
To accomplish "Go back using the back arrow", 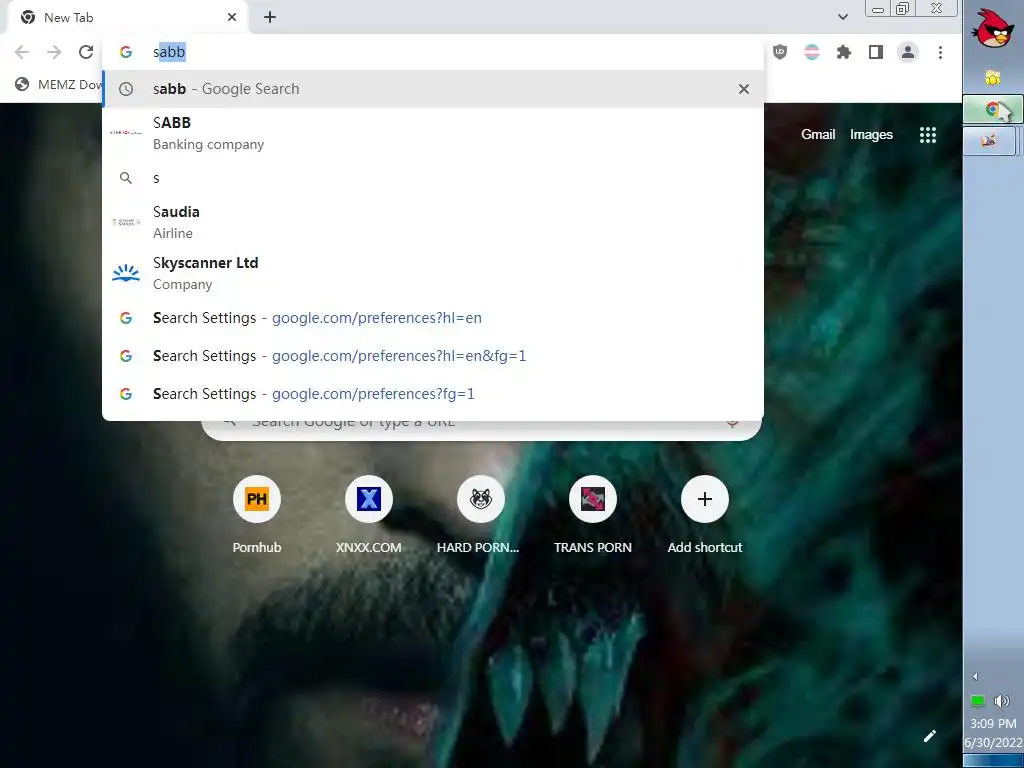I will point(22,52).
